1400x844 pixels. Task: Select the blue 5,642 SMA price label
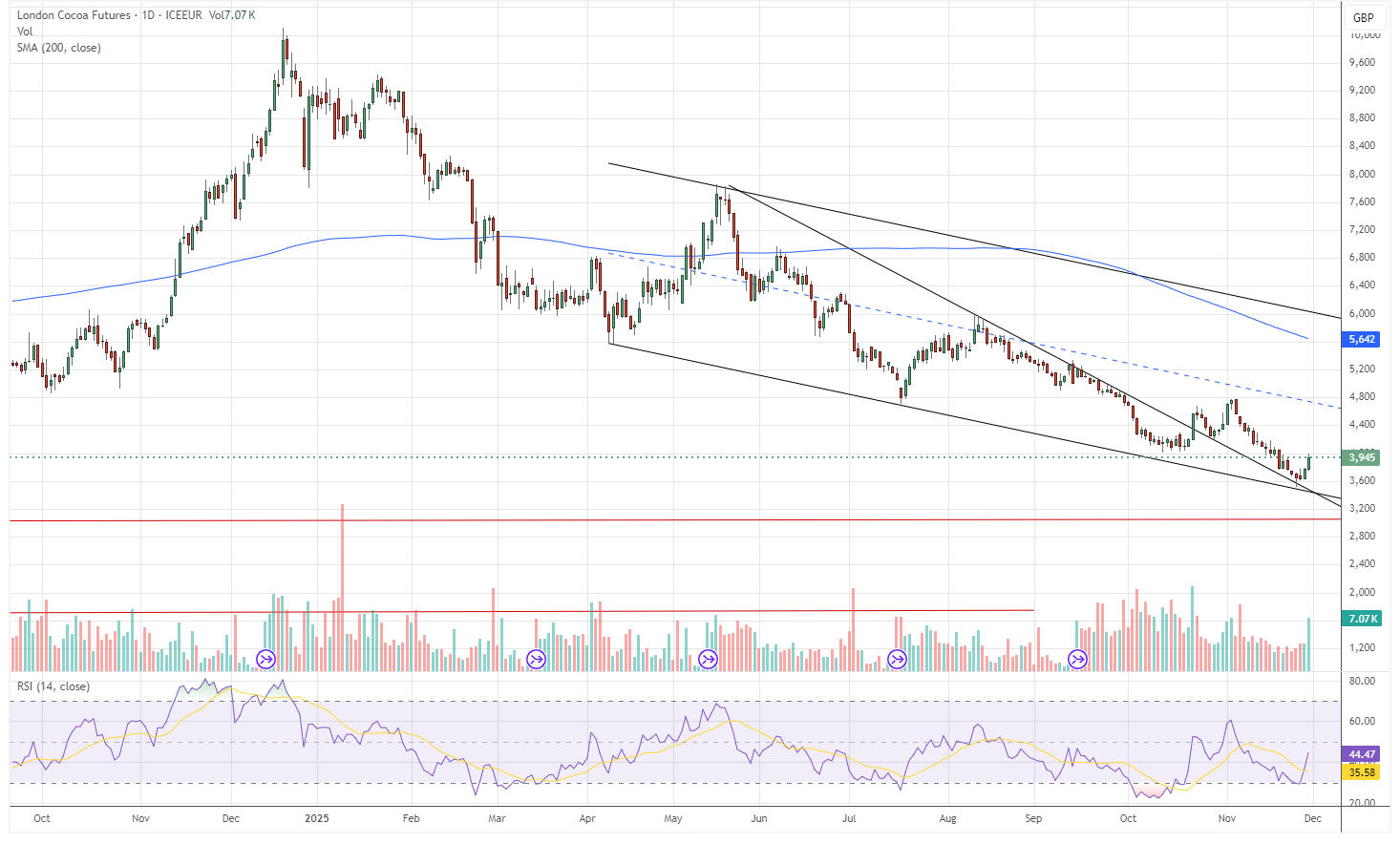pyautogui.click(x=1362, y=340)
